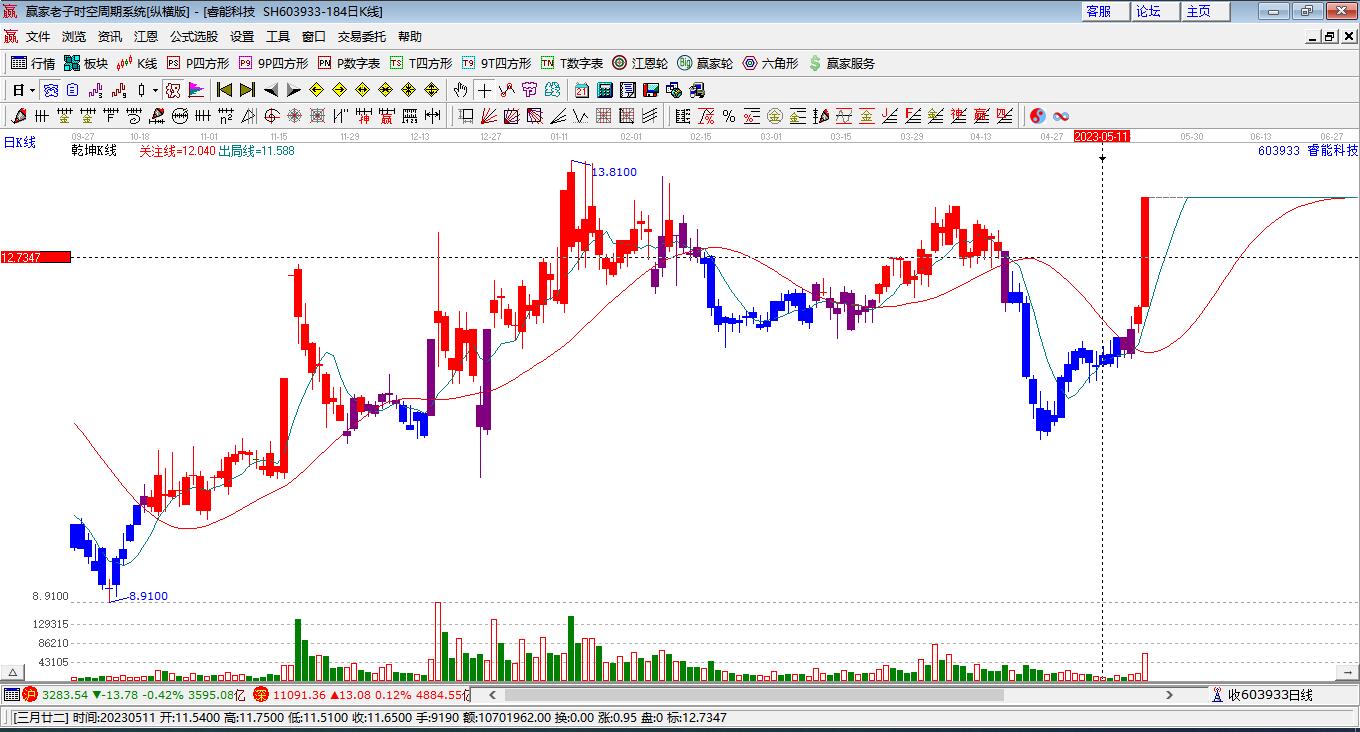The height and width of the screenshot is (732, 1360).
Task: Jump to first bar icon
Action: pos(225,90)
